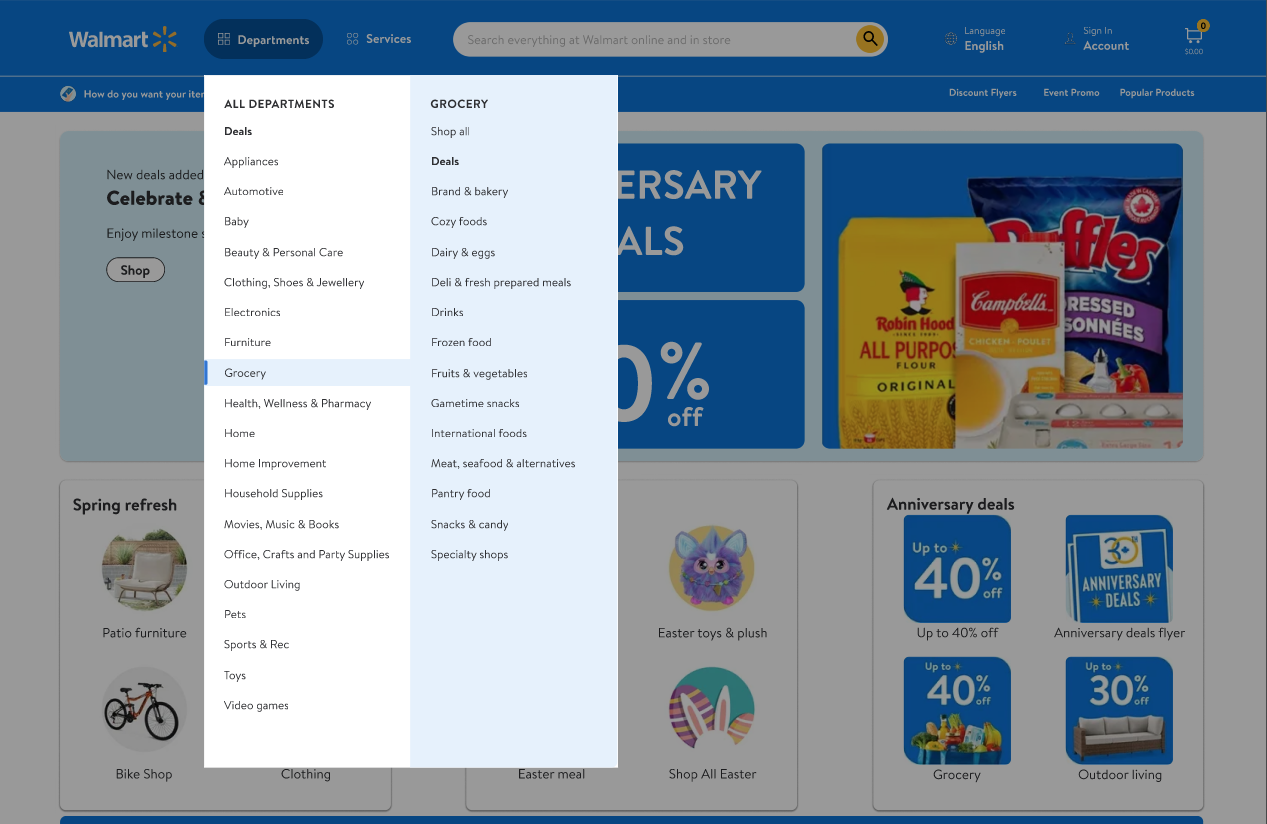This screenshot has height=824, width=1267.
Task: Select Beauty & Personal Care department
Action: pos(284,252)
